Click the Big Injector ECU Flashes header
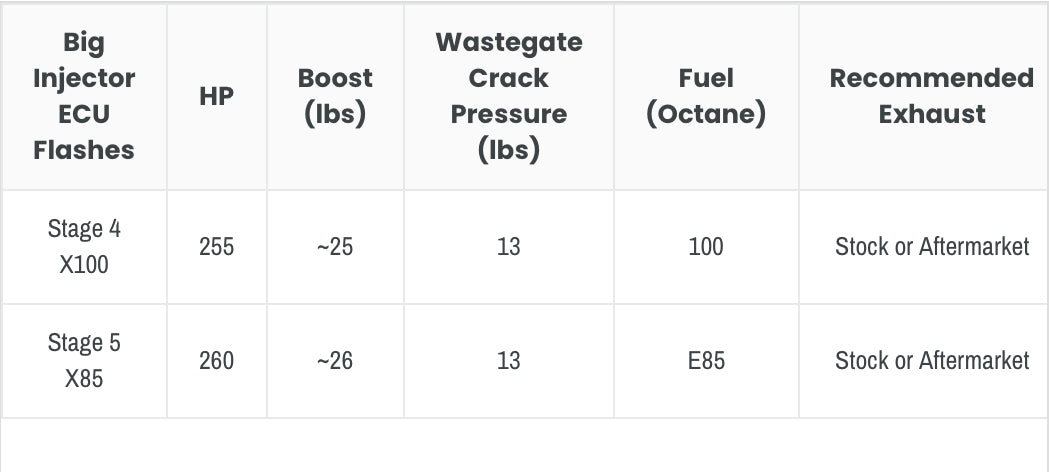 [84, 96]
